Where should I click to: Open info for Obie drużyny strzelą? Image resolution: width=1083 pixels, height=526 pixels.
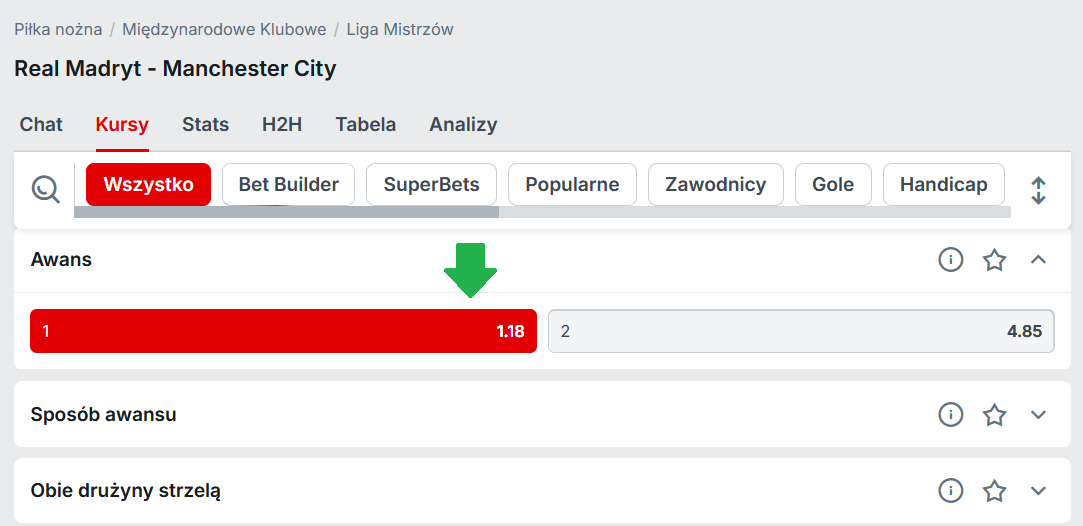tap(950, 491)
